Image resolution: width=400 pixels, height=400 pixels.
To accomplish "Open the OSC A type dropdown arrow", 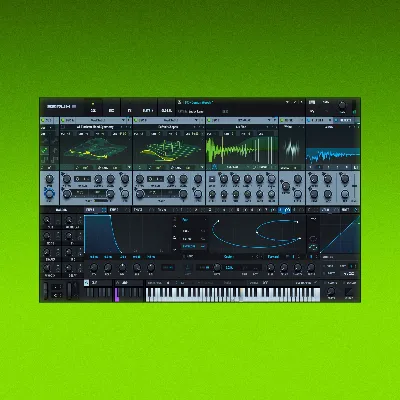I will [x=124, y=120].
